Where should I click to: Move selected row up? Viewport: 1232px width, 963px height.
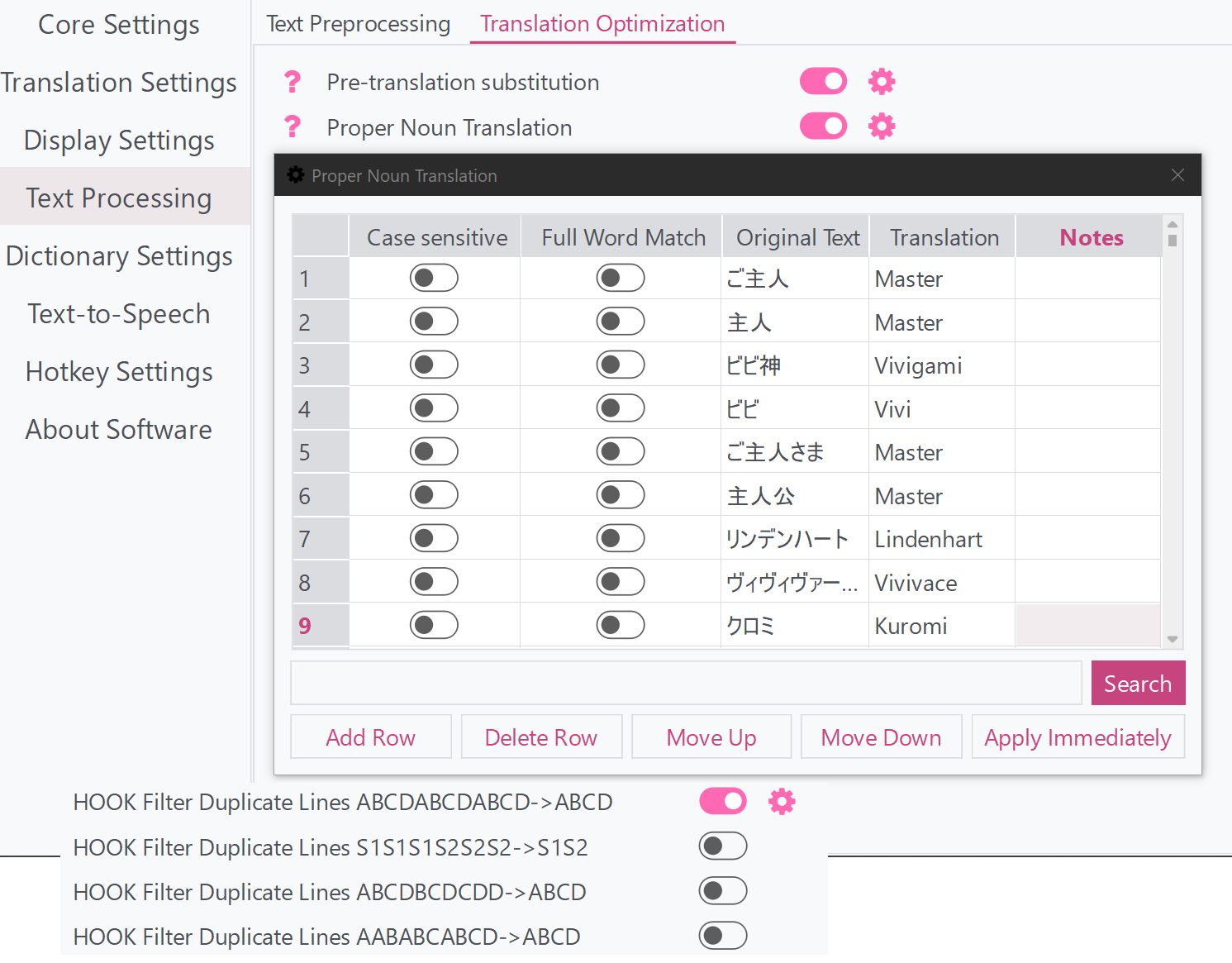pos(711,737)
